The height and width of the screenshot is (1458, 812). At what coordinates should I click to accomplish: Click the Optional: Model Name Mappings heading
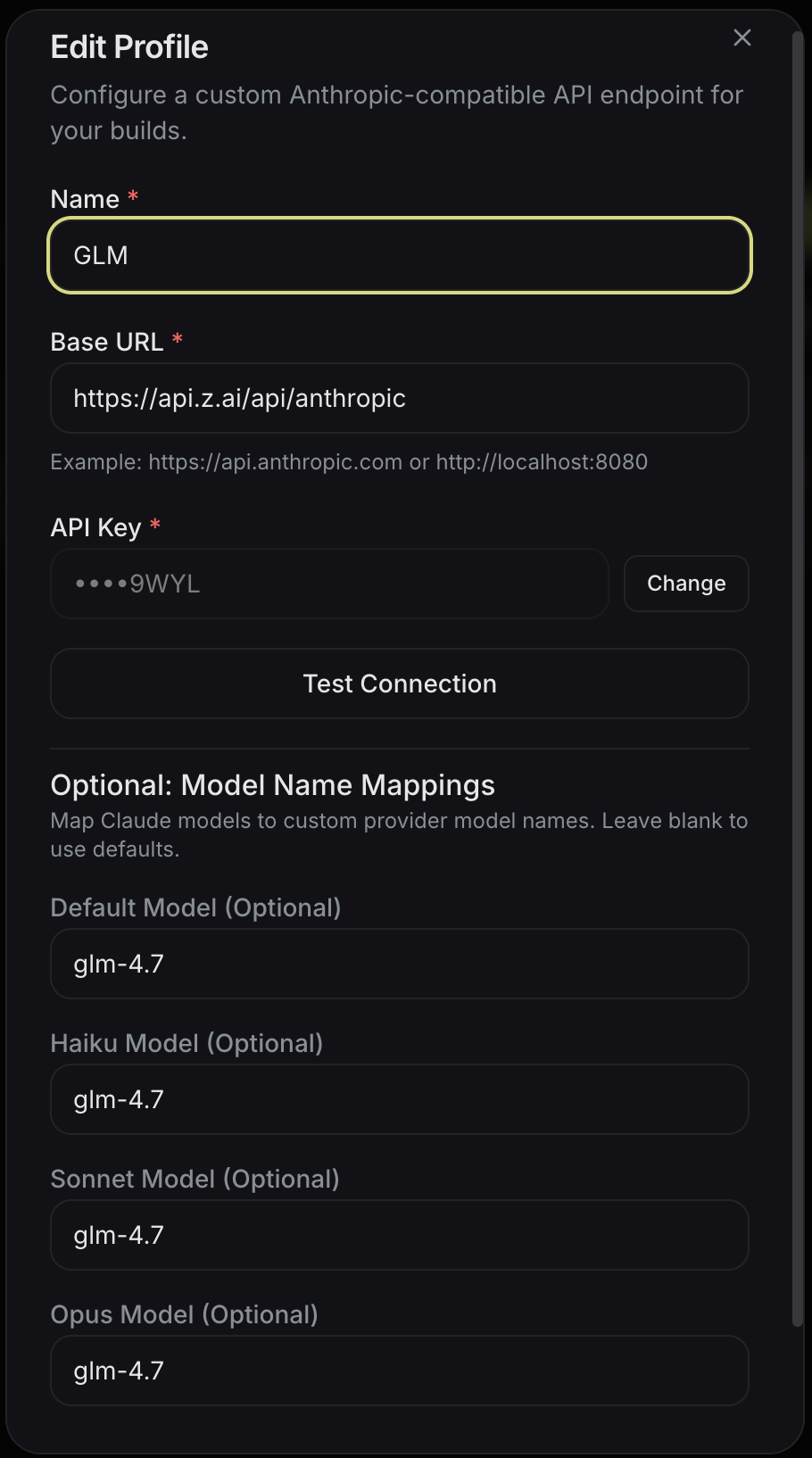pyautogui.click(x=272, y=785)
